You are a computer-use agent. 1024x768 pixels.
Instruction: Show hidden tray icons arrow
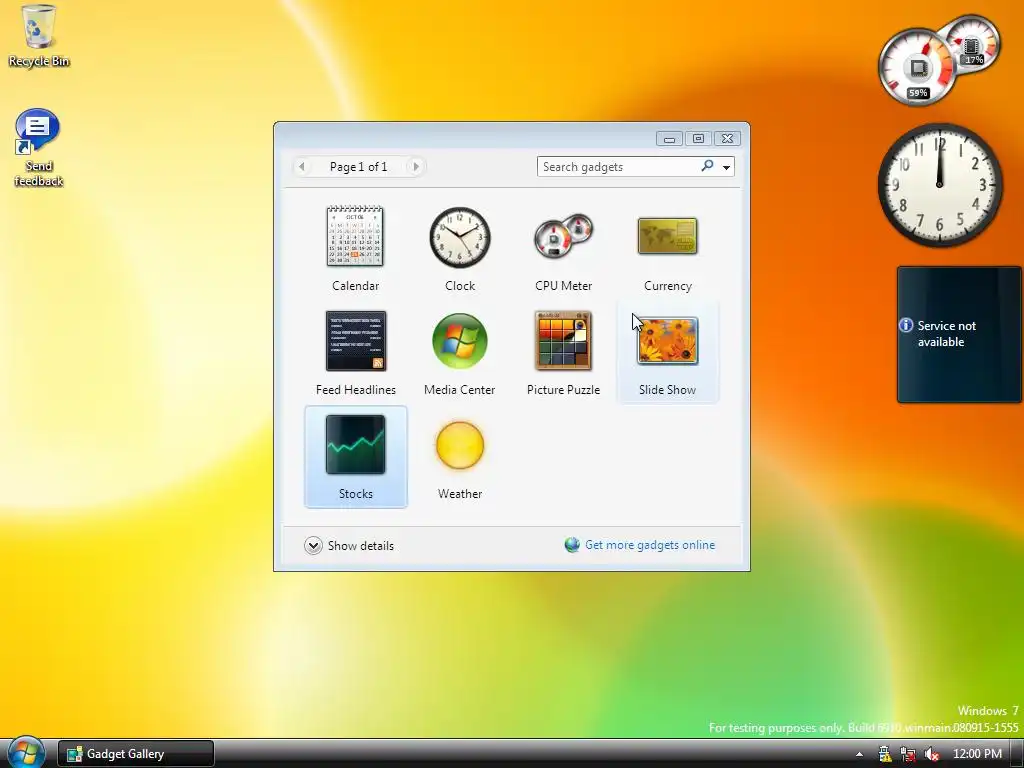tap(859, 754)
